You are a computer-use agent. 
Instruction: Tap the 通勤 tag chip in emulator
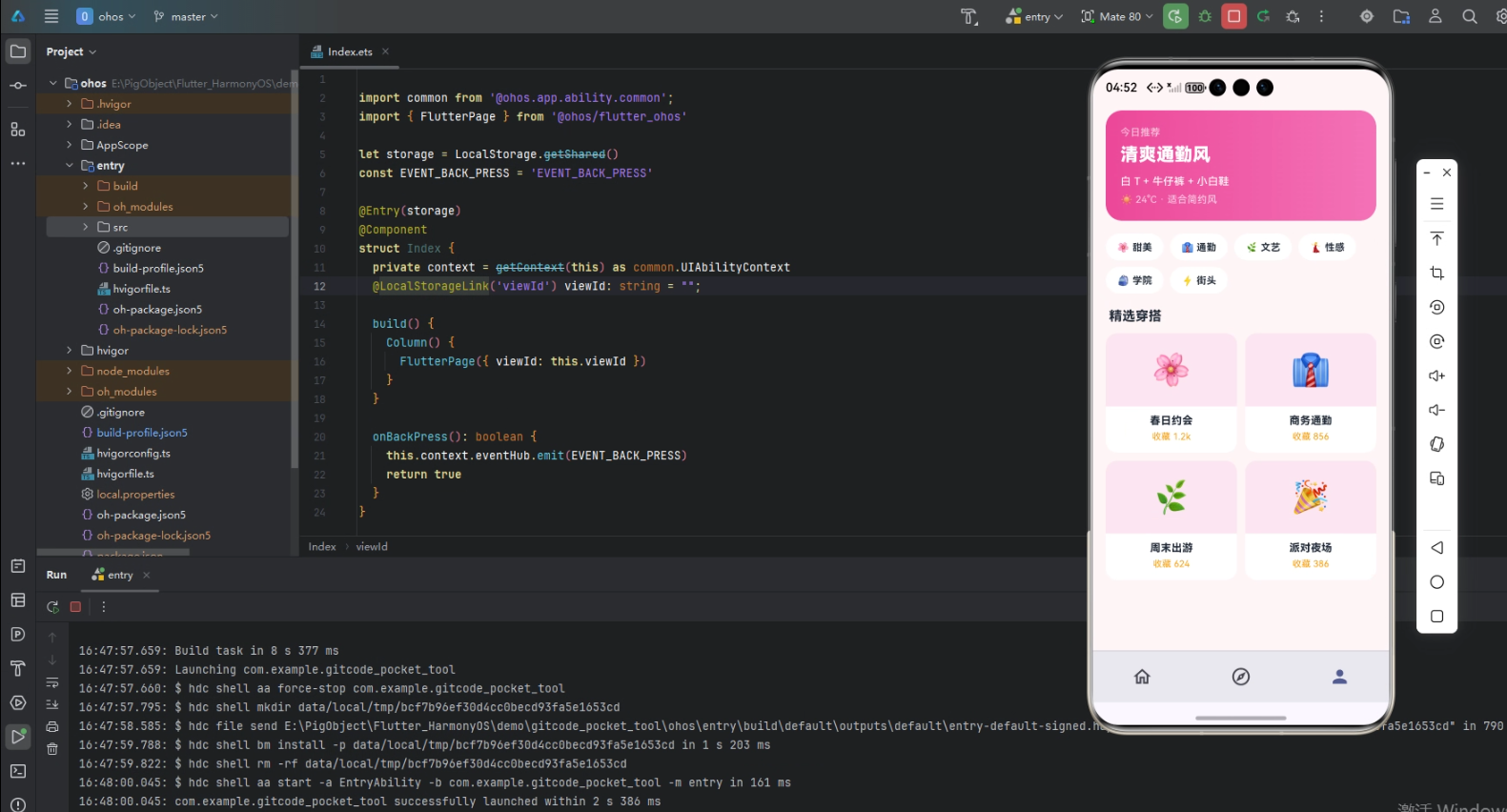1198,247
